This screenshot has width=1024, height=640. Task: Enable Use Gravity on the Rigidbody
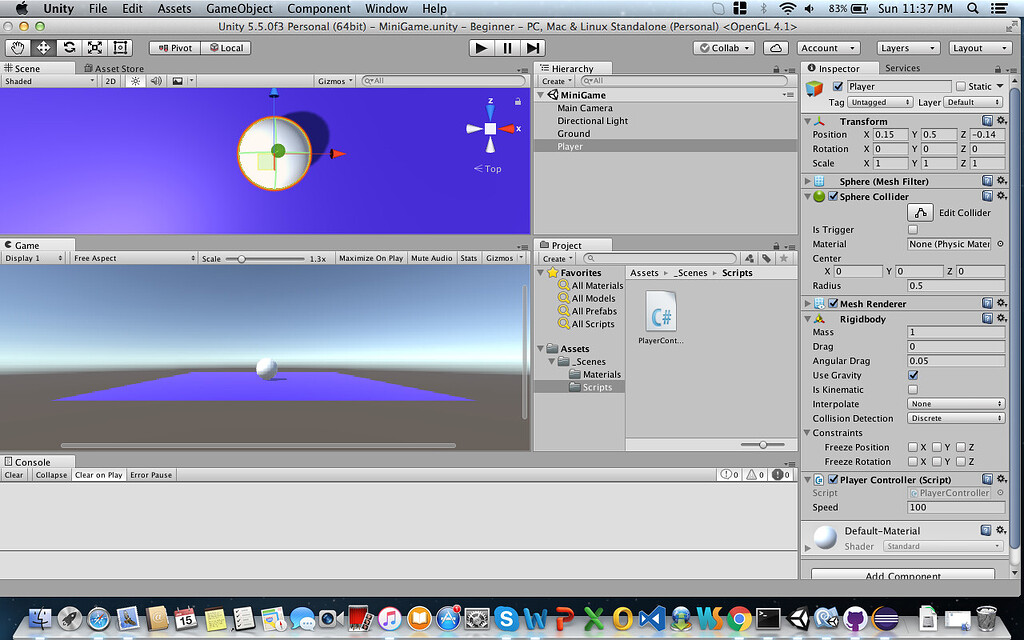913,375
